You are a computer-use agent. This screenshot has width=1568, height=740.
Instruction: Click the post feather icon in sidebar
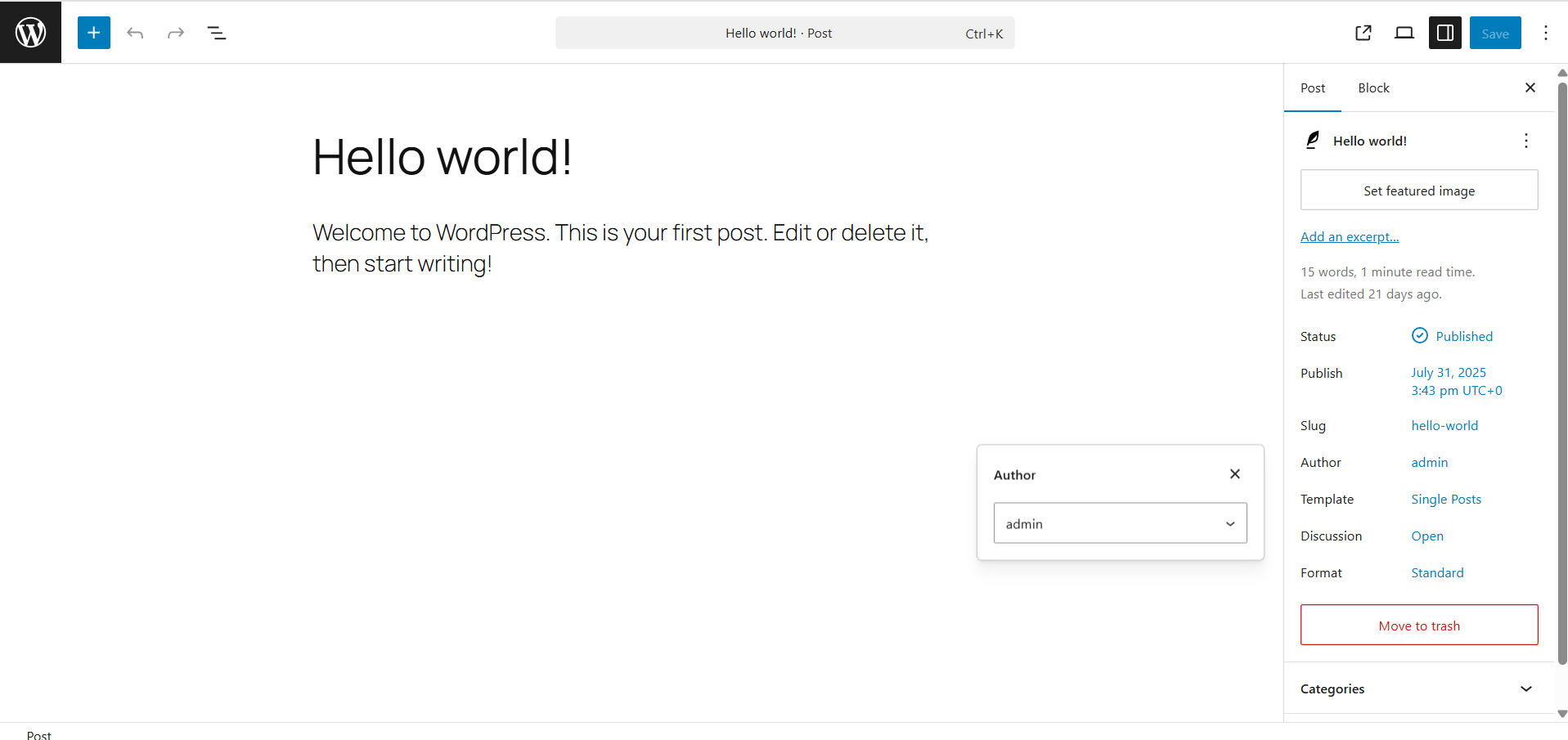[1313, 140]
